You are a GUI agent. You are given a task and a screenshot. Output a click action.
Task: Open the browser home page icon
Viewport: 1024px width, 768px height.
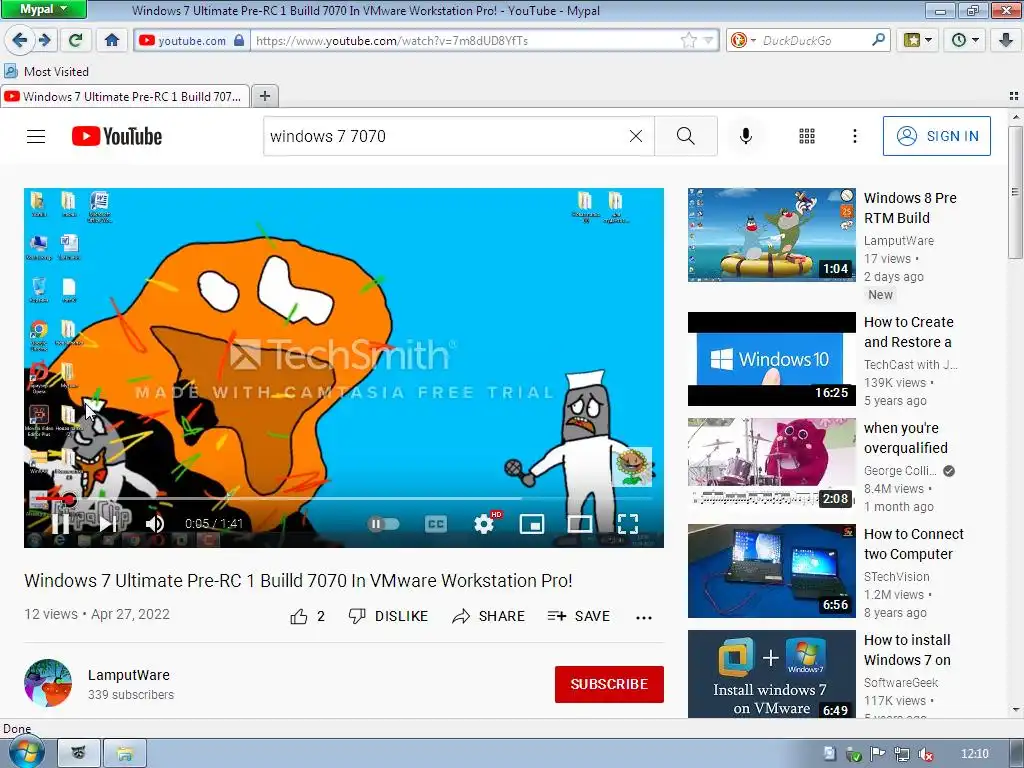tap(112, 40)
